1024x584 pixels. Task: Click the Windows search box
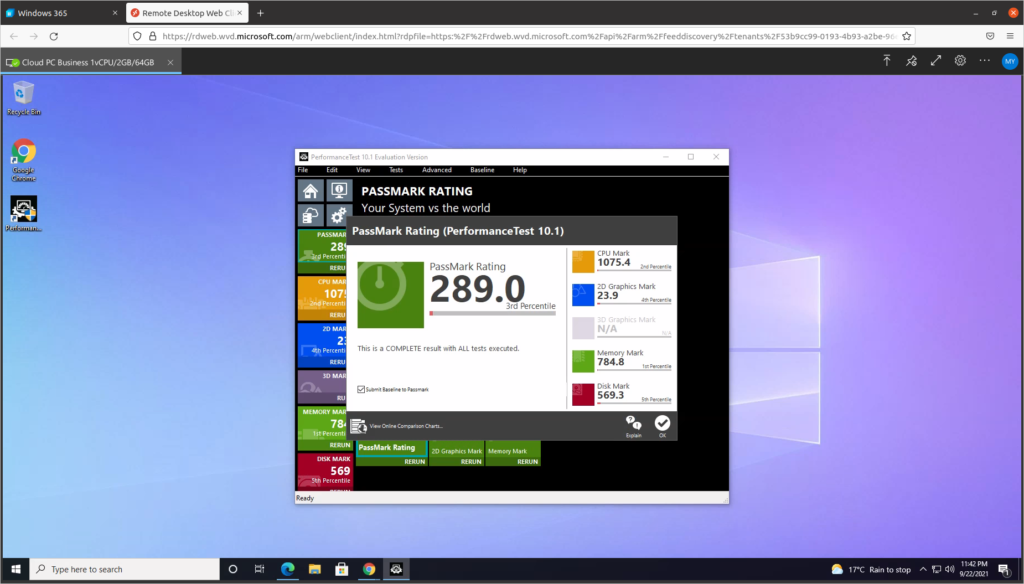[124, 569]
